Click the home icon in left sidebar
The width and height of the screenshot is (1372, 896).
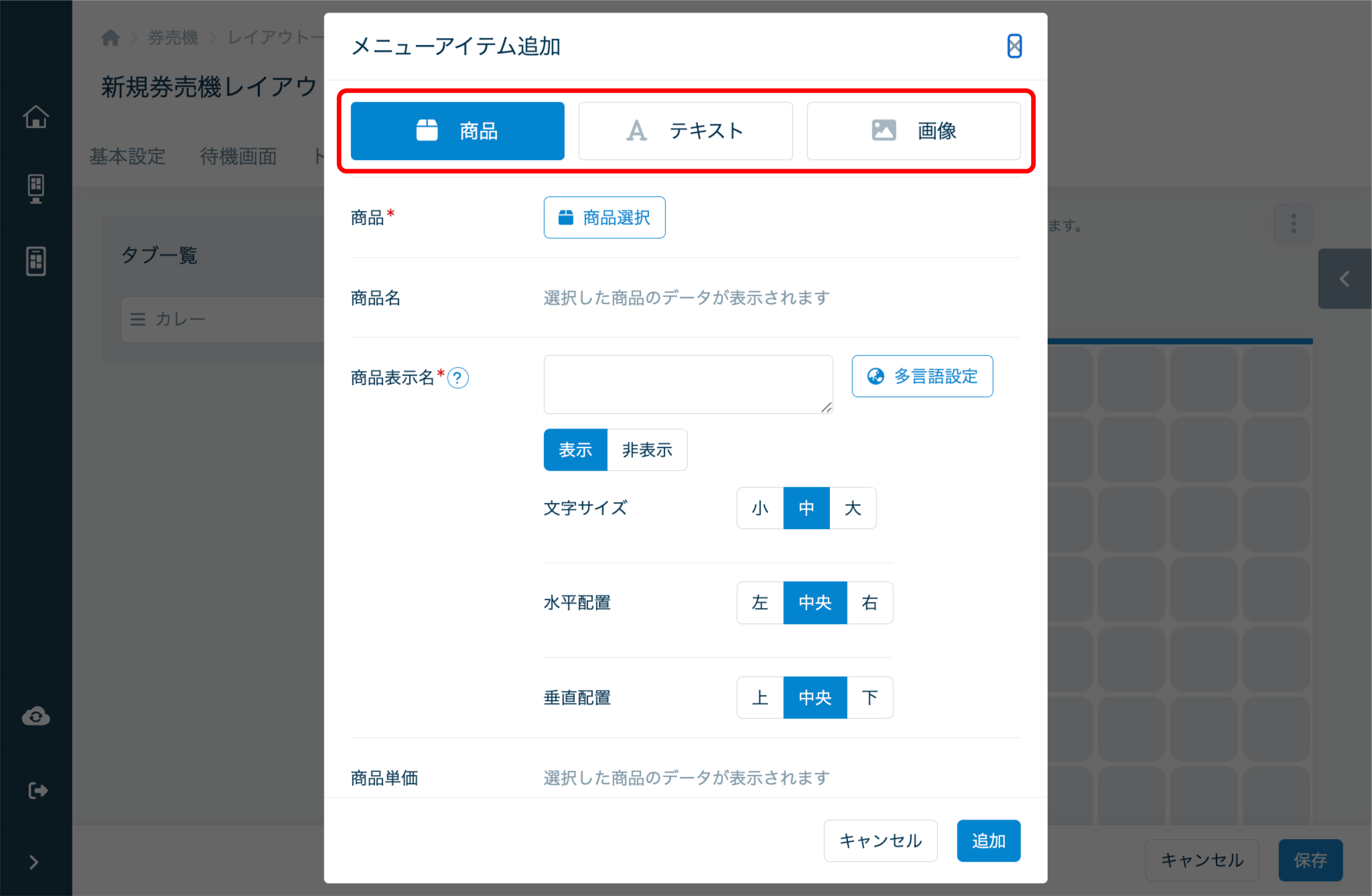pos(36,117)
